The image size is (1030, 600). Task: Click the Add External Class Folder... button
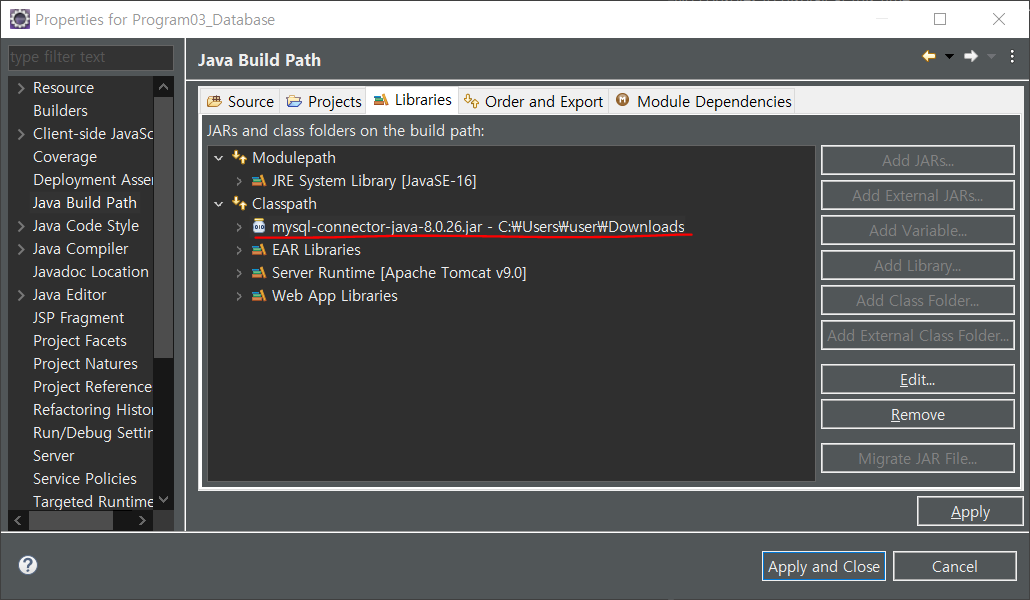[917, 336]
